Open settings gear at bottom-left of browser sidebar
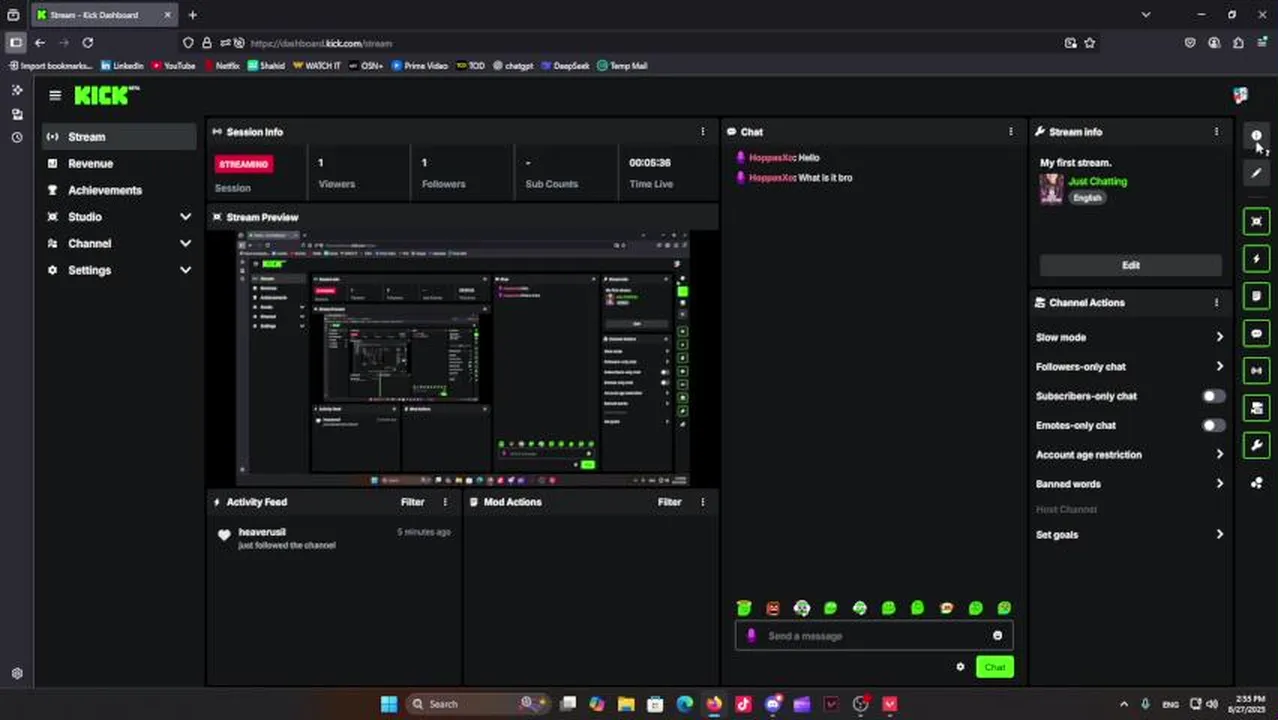 [x=17, y=674]
